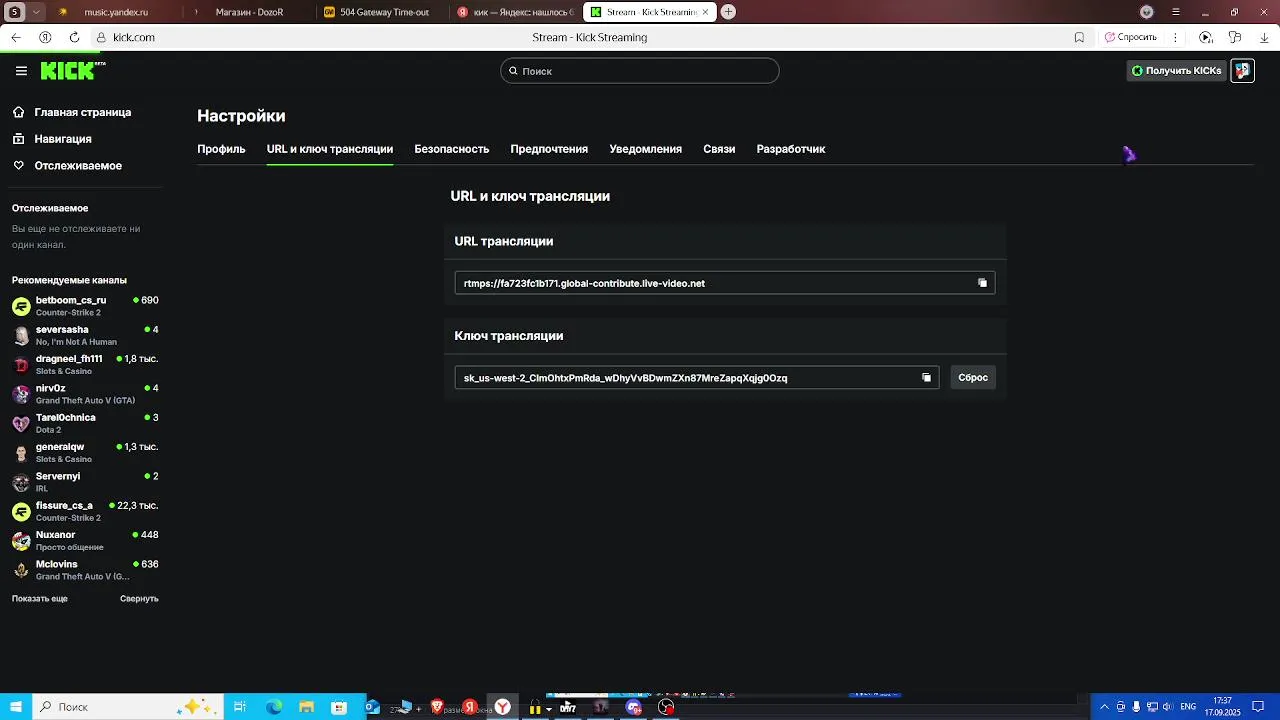Go to Главная страница in sidebar
1280x720 pixels.
pyautogui.click(x=82, y=113)
